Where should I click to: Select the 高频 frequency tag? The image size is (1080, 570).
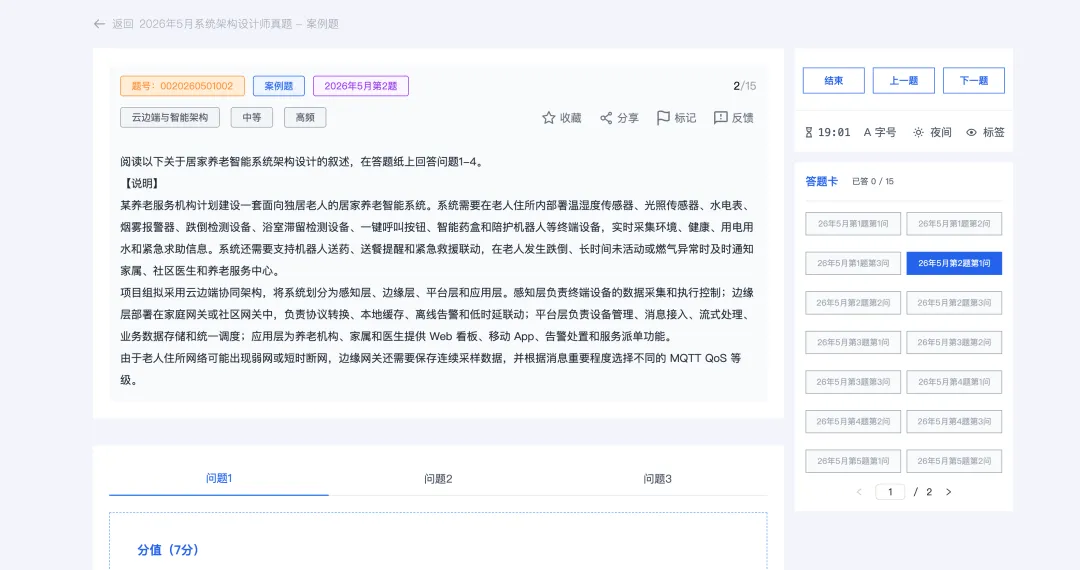[x=305, y=118]
